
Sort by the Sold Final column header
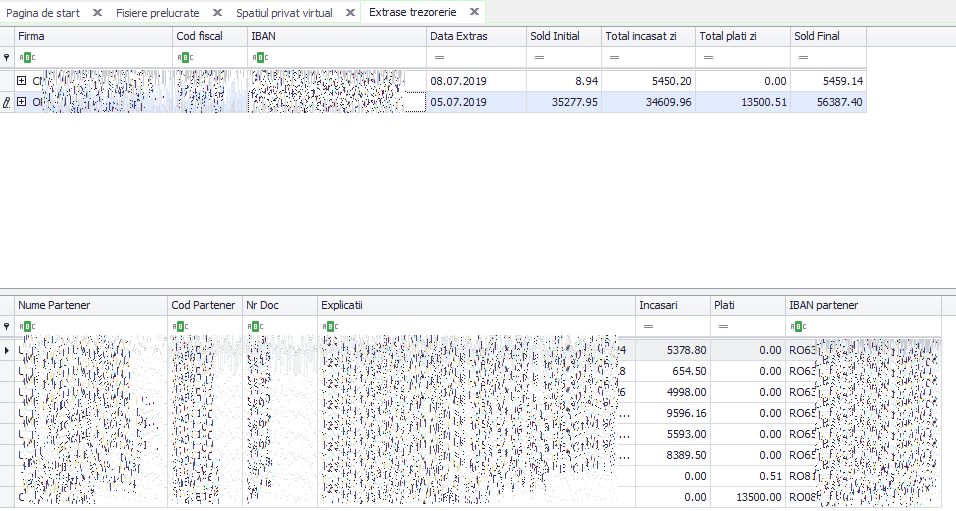828,36
